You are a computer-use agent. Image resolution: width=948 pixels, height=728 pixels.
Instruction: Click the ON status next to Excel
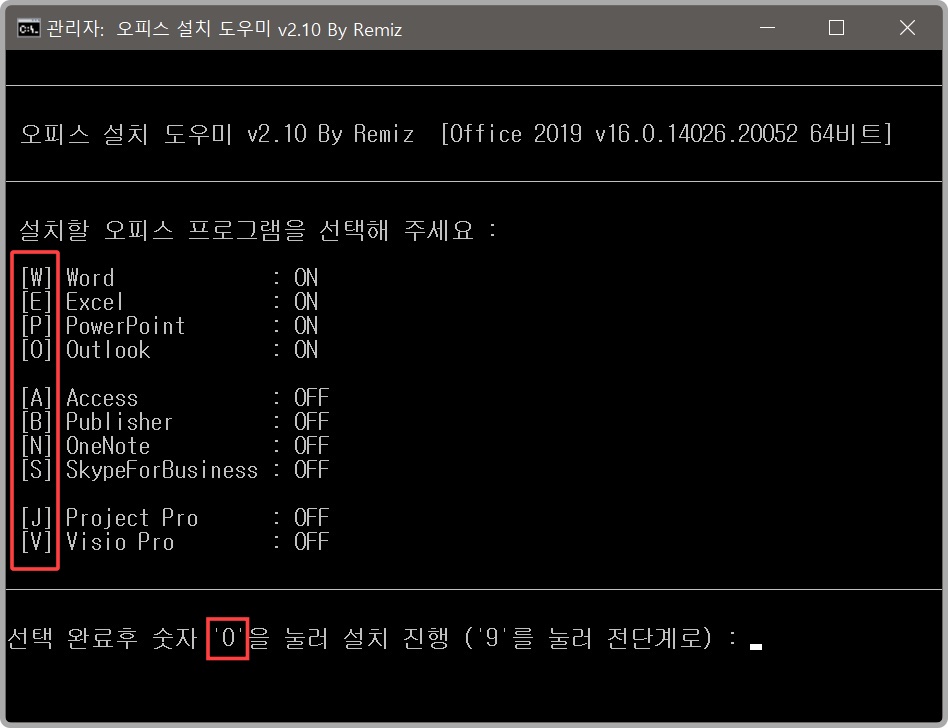tap(306, 301)
